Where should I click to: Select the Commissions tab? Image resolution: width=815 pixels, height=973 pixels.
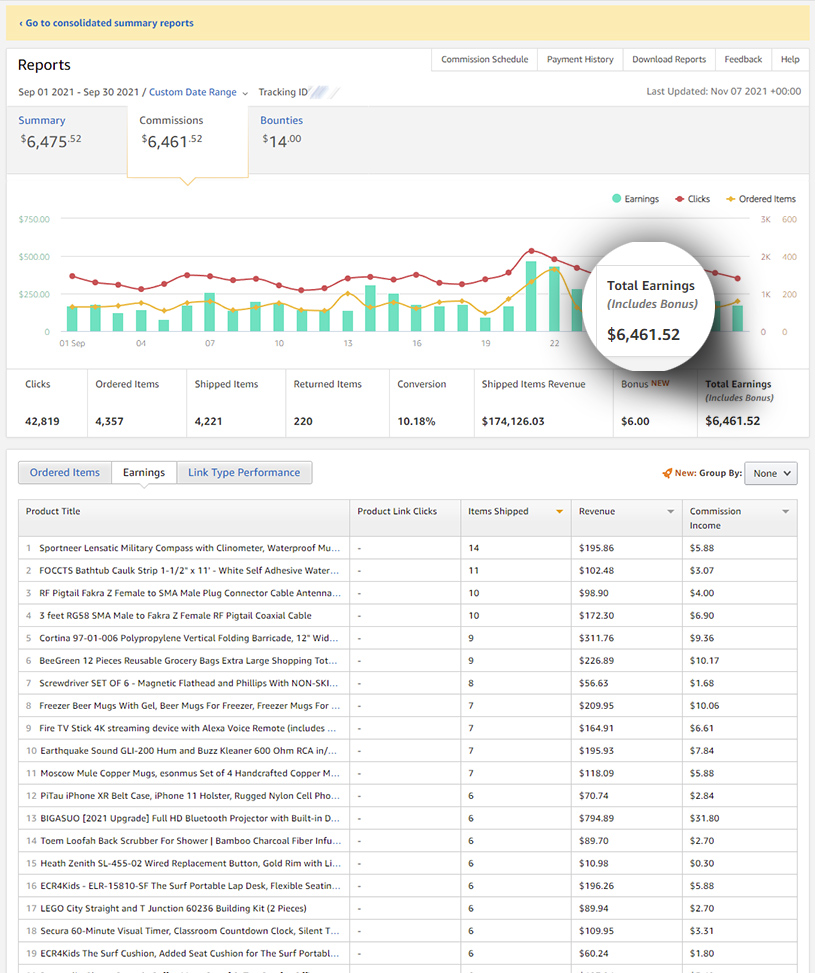187,141
